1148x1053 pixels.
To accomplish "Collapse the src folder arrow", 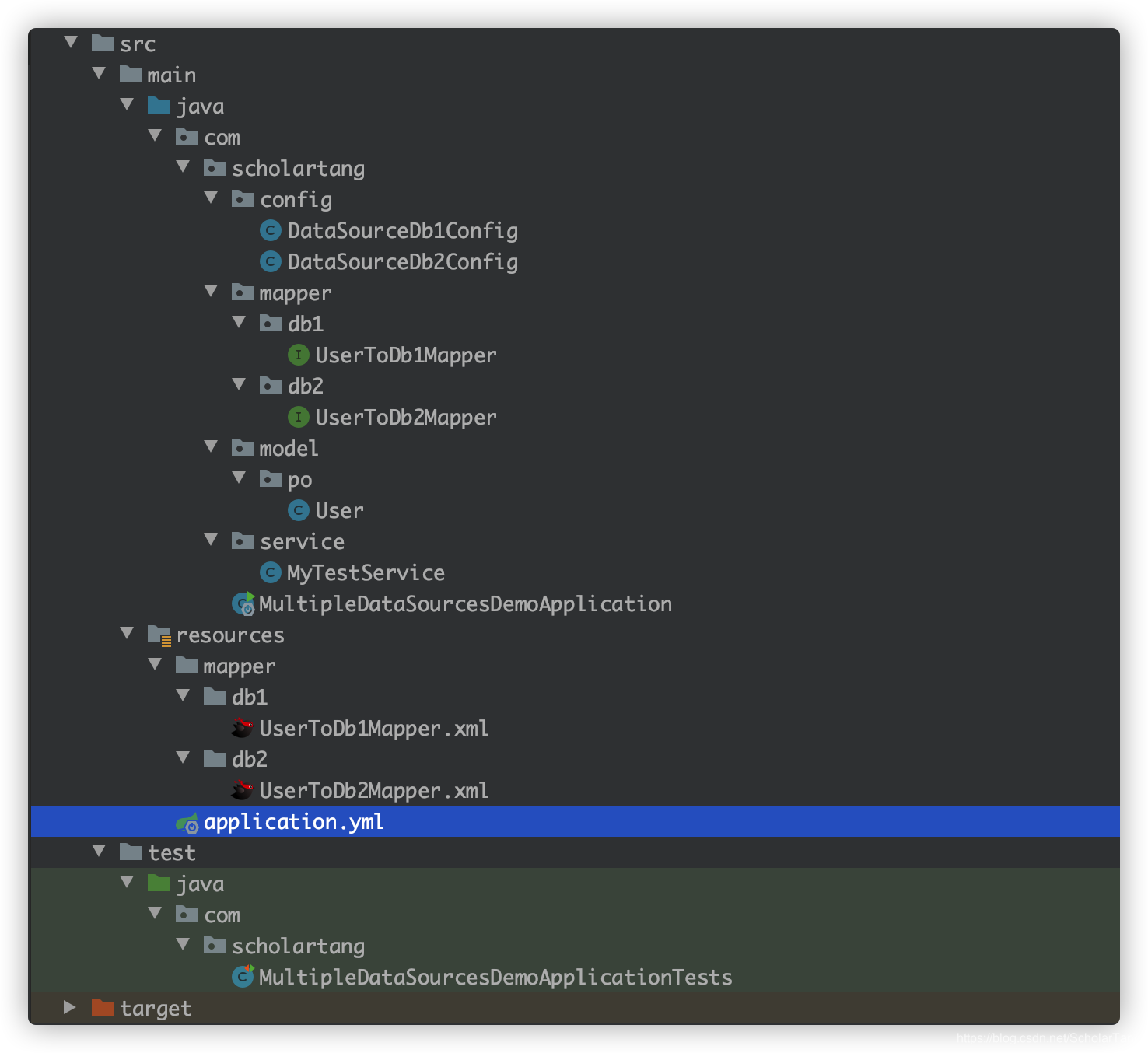I will (x=71, y=43).
